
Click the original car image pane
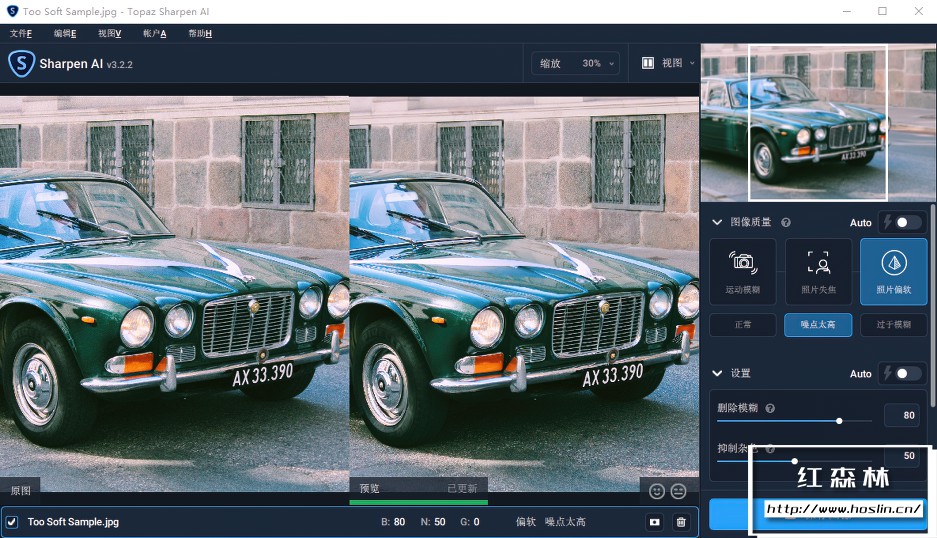[174, 294]
